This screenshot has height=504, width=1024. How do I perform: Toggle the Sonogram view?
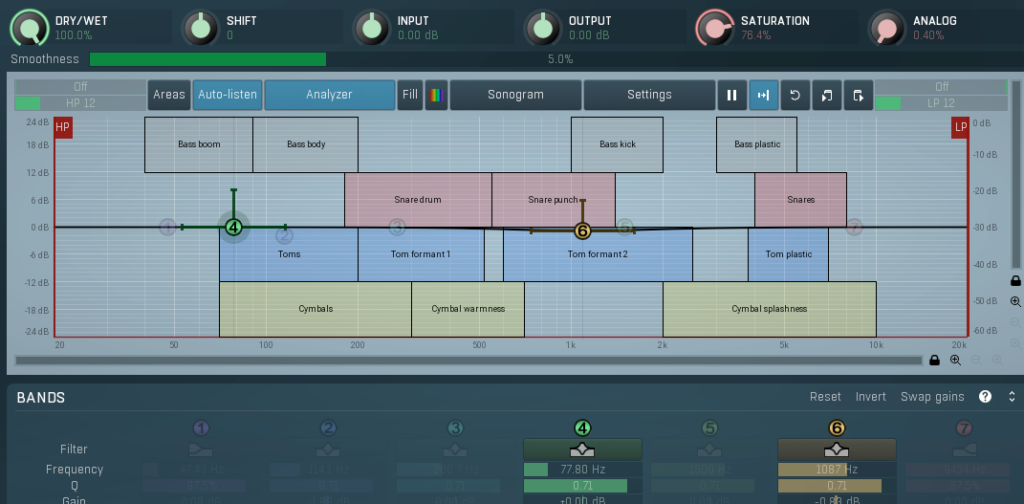[x=515, y=95]
